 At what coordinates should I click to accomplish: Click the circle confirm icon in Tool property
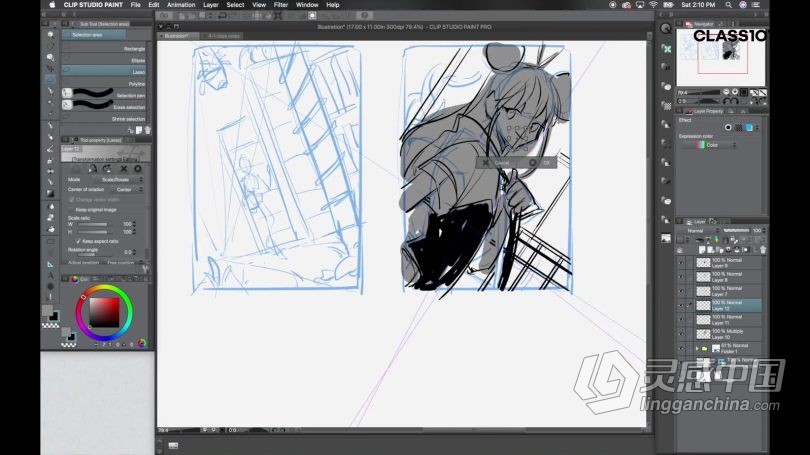[x=138, y=169]
